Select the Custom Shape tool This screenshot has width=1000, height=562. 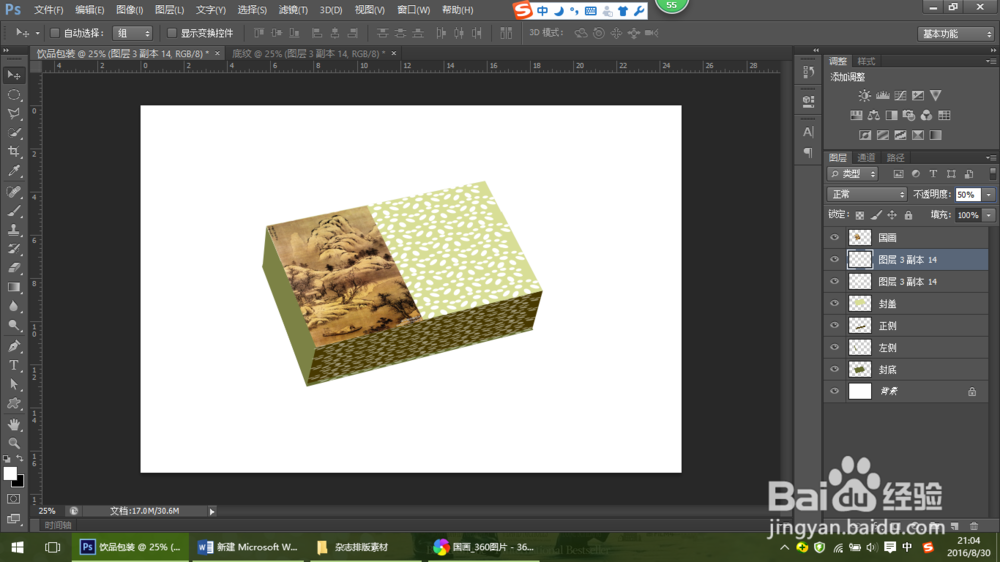click(x=14, y=403)
